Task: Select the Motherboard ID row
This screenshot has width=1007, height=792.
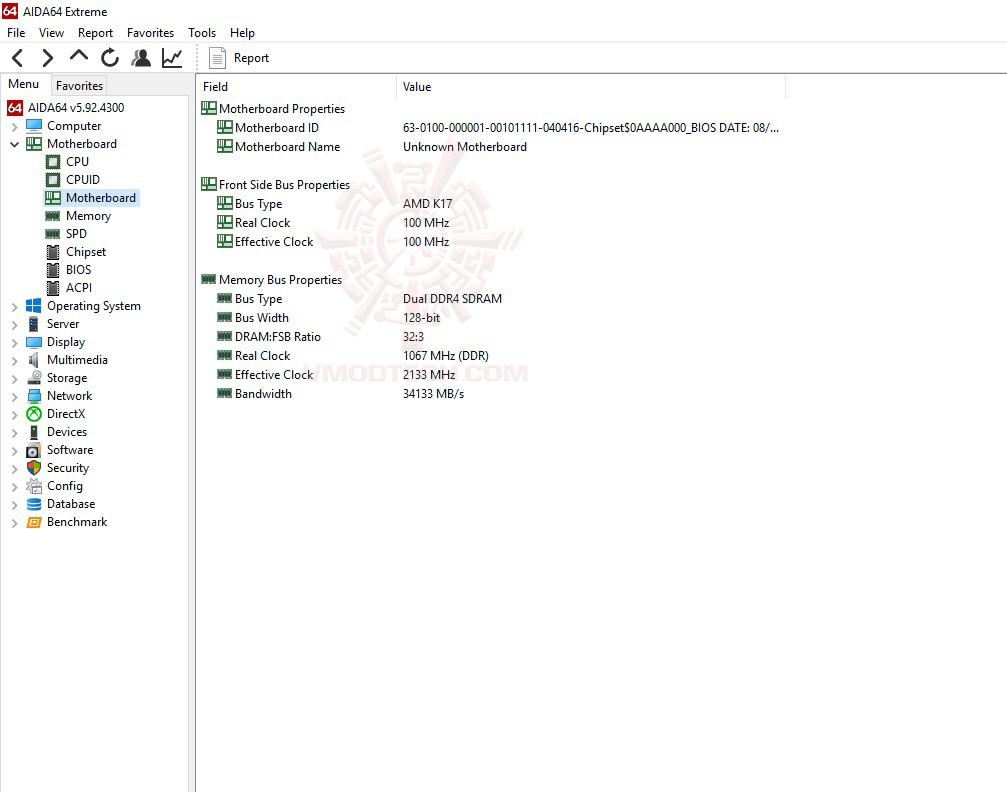Action: click(x=491, y=128)
